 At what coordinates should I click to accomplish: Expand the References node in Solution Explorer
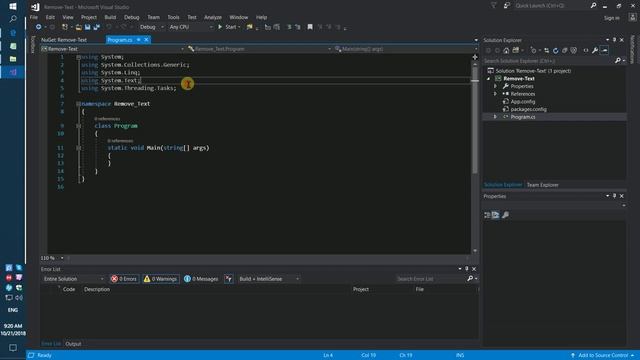[495, 94]
